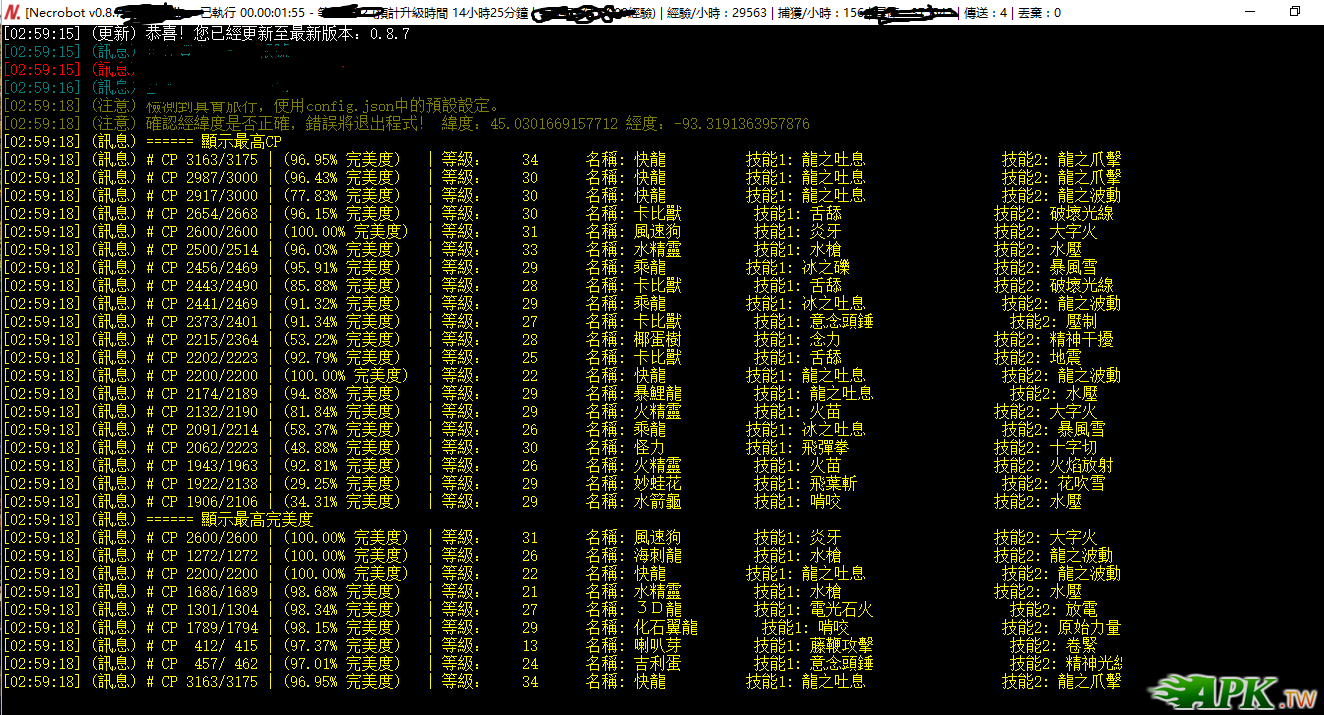Click the Pokémon name 怪力
This screenshot has width=1324, height=715.
[x=649, y=447]
